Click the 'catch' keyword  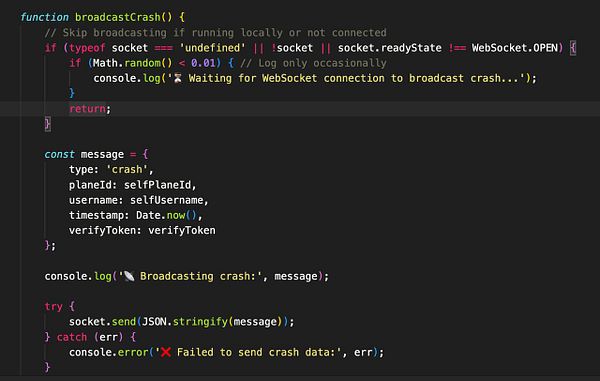[72, 337]
